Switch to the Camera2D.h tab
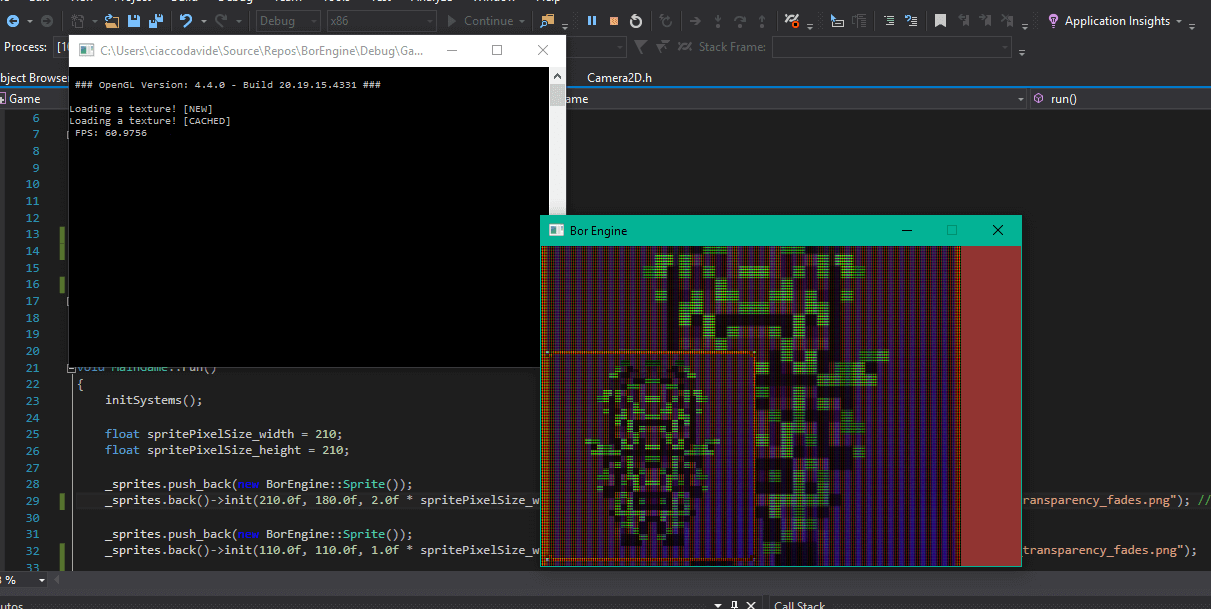Screen dimensions: 1211x609 point(619,78)
